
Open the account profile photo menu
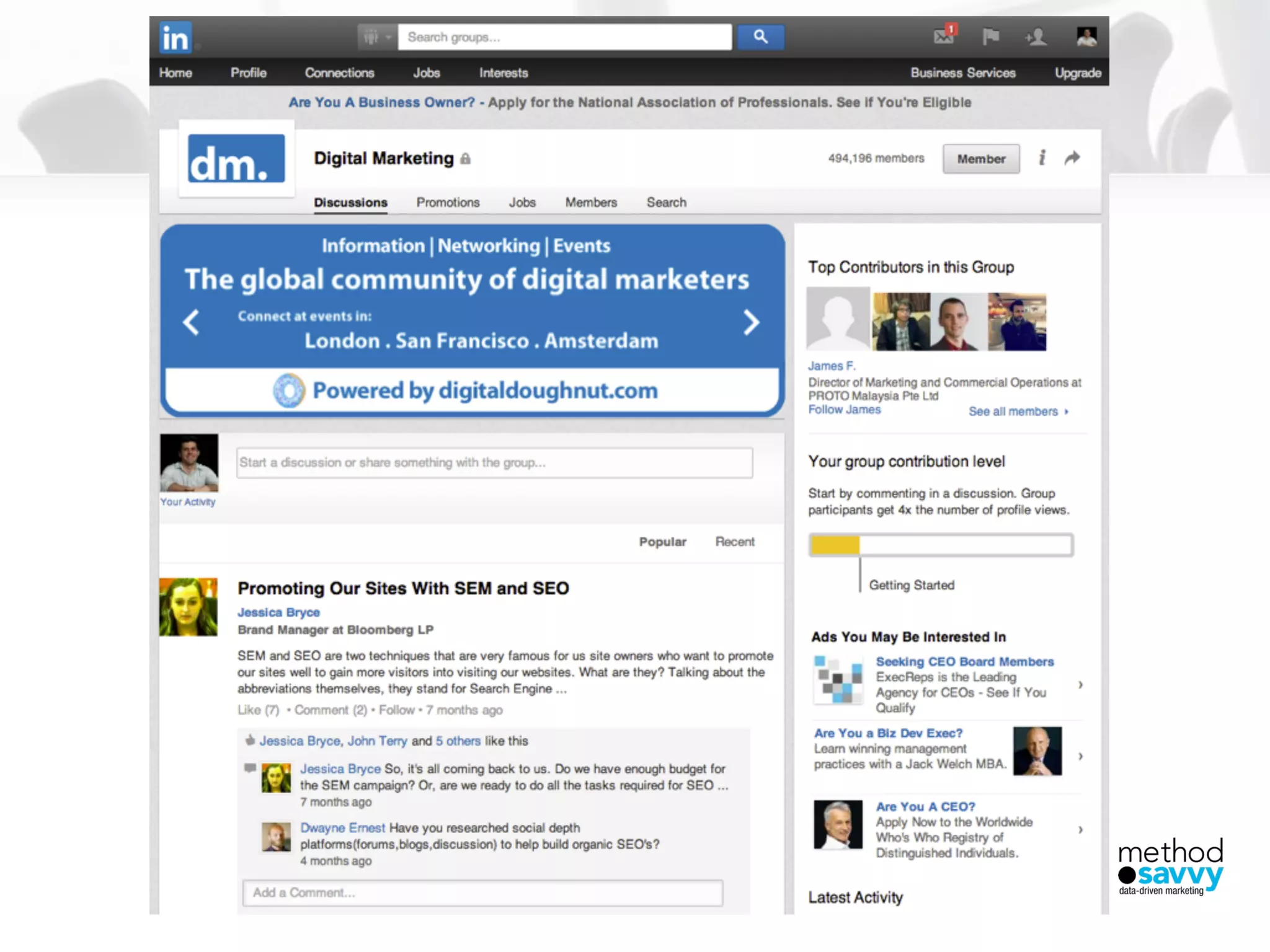tap(1086, 37)
